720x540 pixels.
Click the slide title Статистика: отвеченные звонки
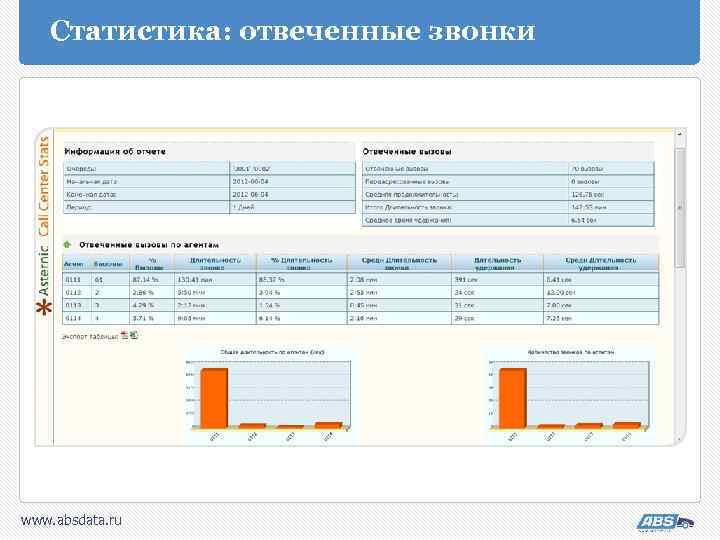(x=292, y=31)
